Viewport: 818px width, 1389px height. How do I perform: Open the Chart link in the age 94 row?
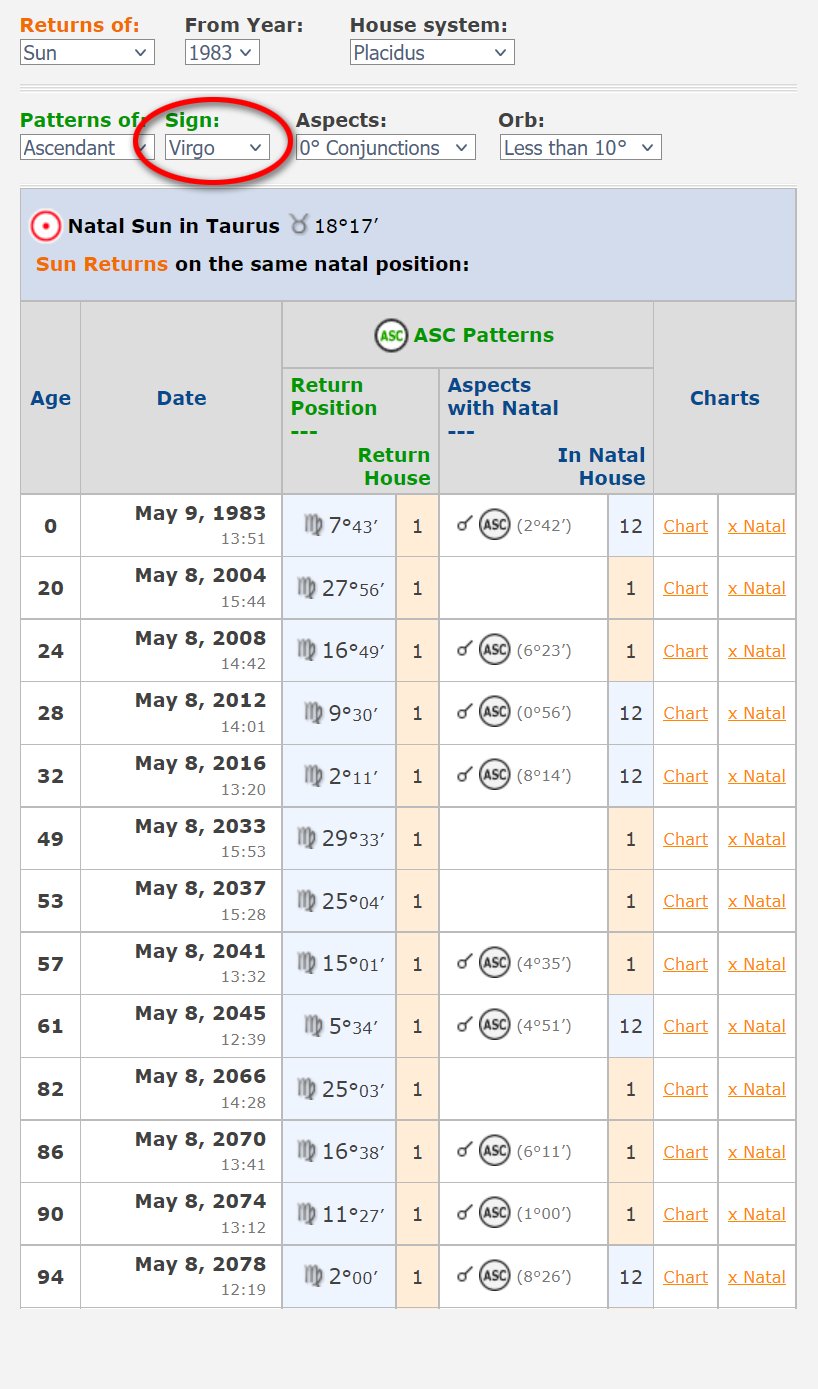[684, 1276]
